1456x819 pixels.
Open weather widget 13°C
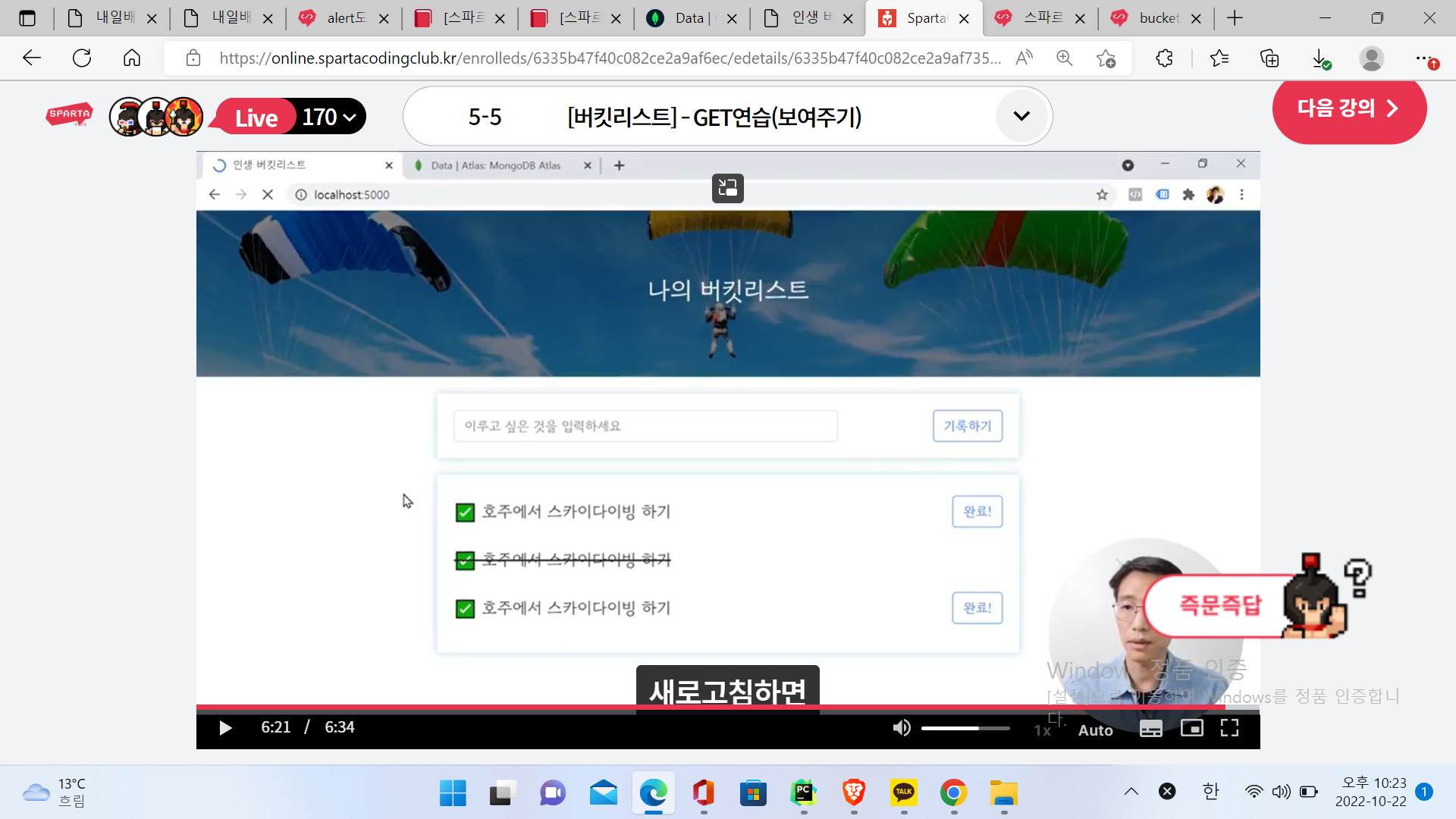(55, 792)
